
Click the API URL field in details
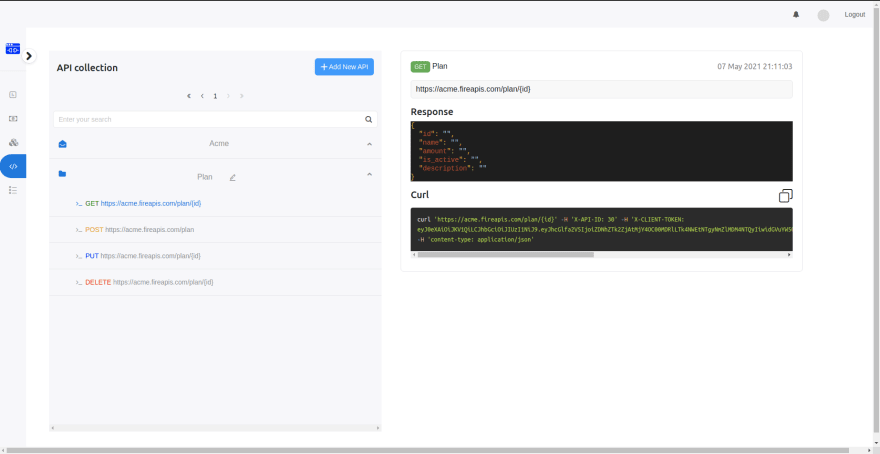pos(602,89)
